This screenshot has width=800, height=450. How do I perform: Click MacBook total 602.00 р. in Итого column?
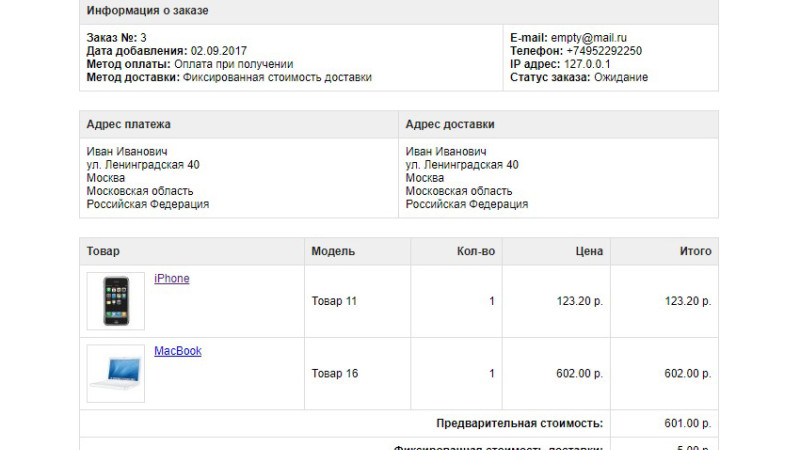pos(688,373)
